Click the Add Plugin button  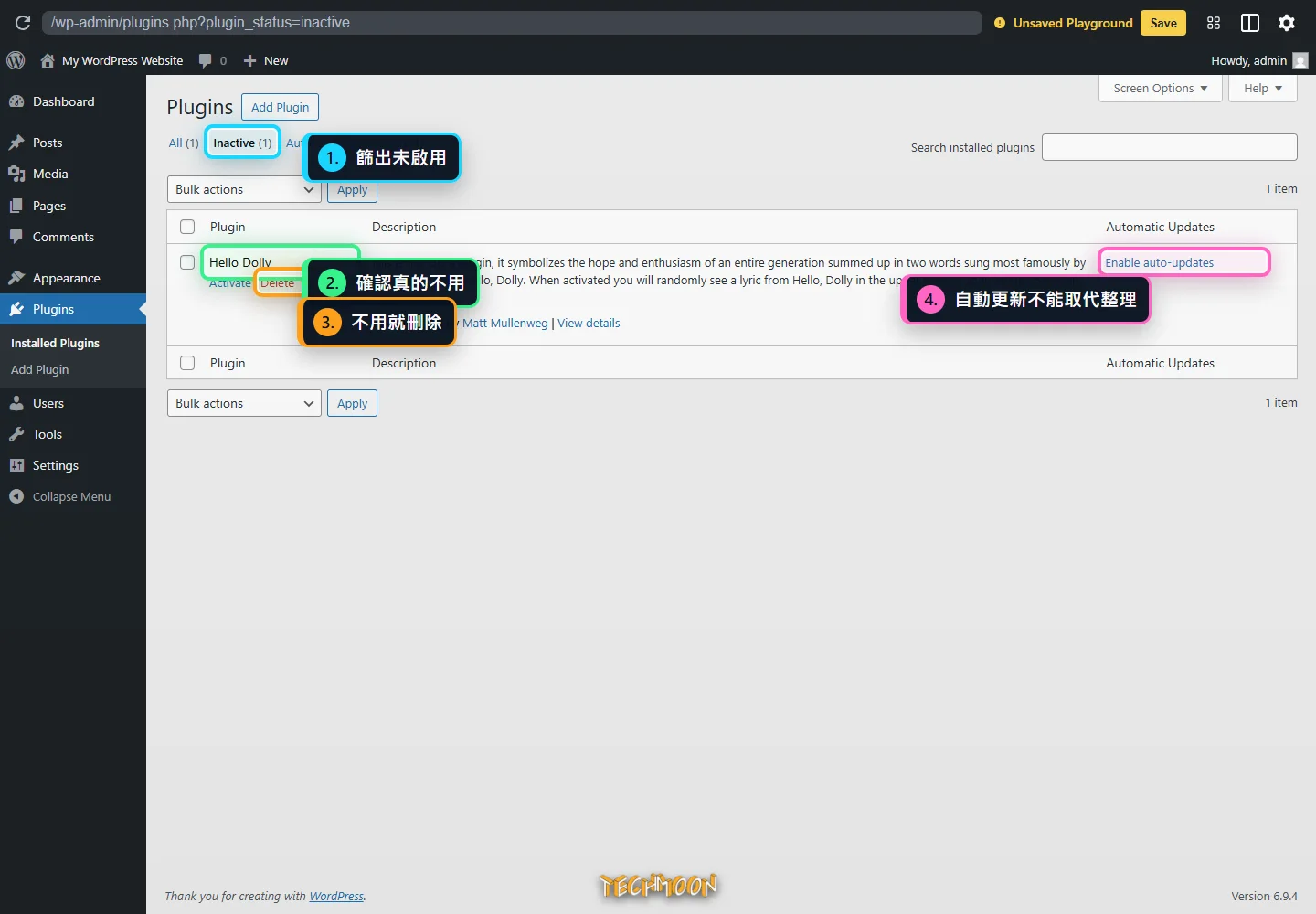281,107
